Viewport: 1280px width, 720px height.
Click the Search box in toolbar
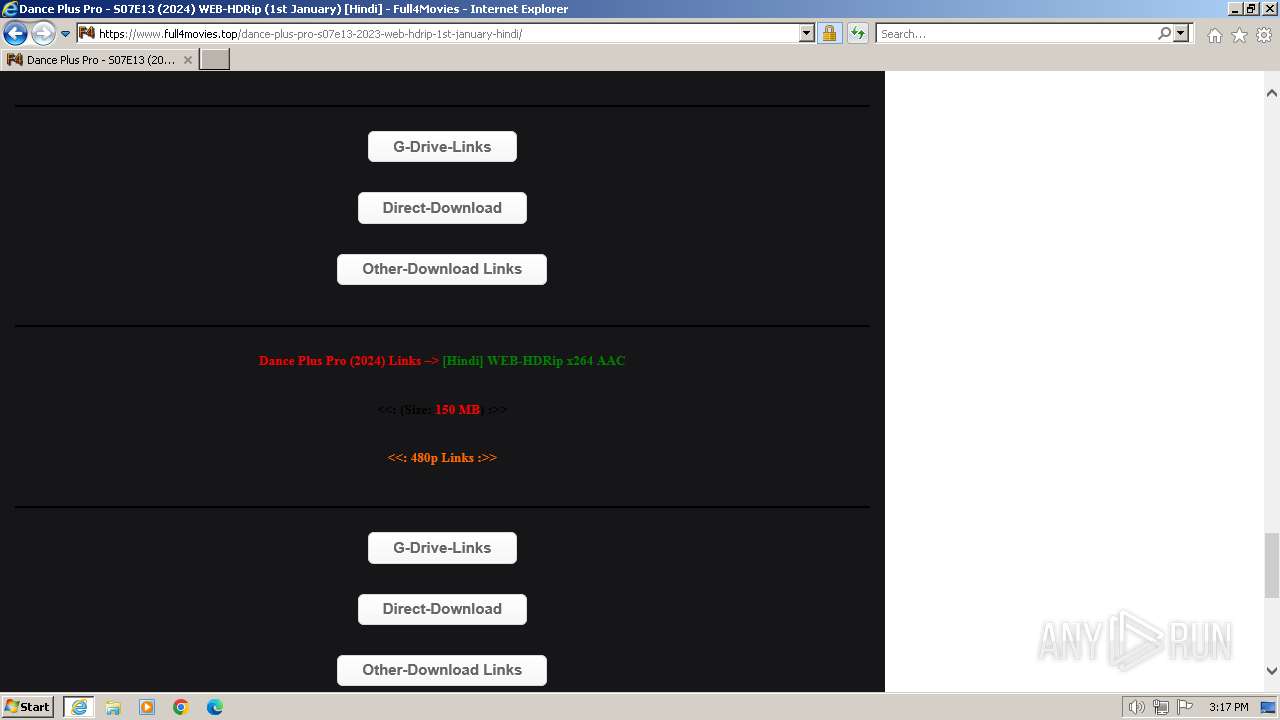(x=1017, y=33)
